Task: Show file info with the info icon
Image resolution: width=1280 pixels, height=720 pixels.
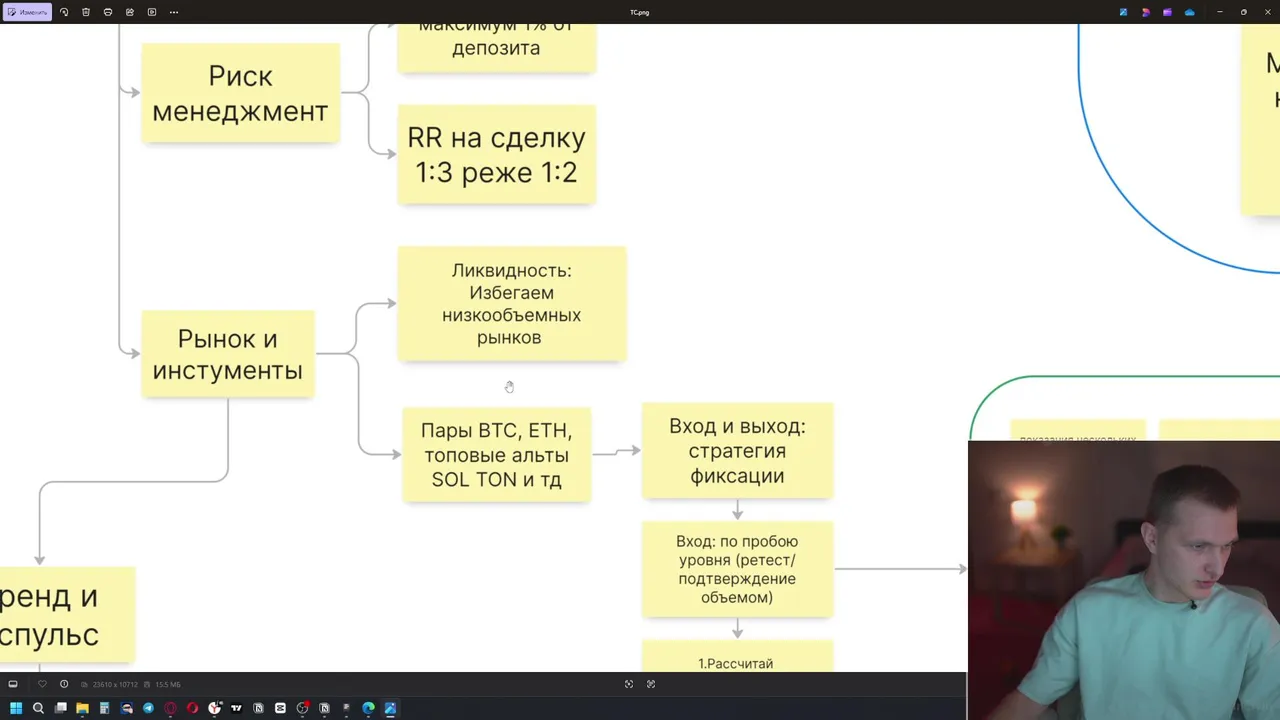Action: 64,684
